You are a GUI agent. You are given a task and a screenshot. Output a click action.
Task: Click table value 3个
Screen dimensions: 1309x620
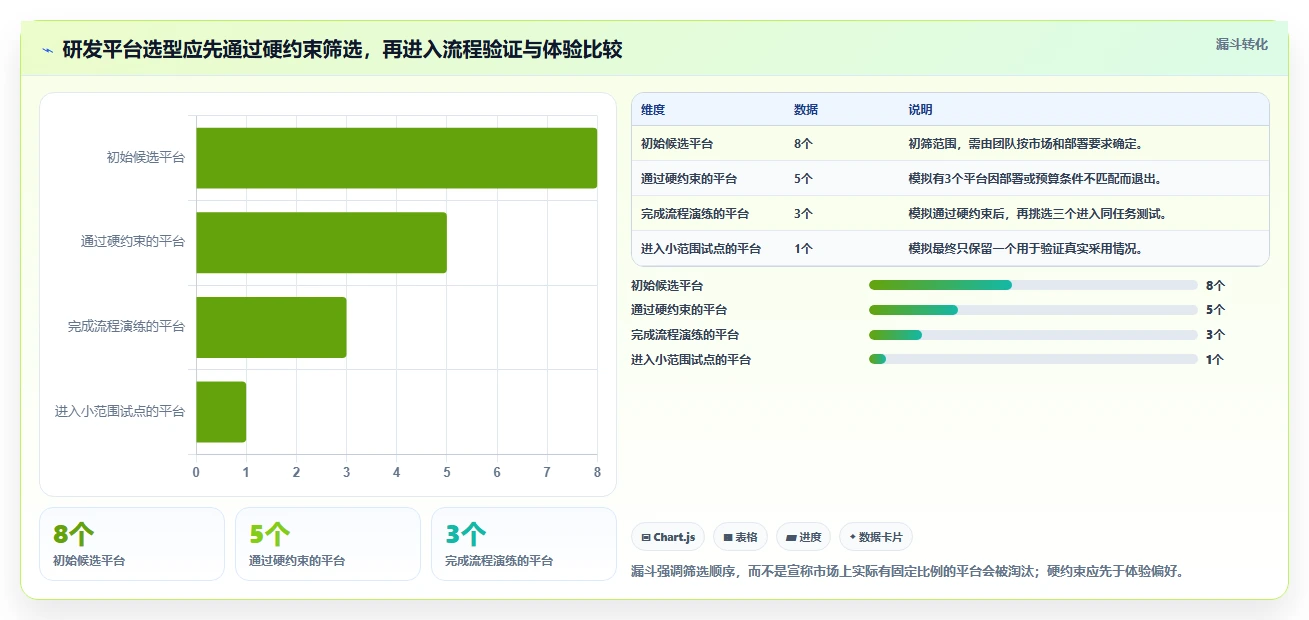803,214
